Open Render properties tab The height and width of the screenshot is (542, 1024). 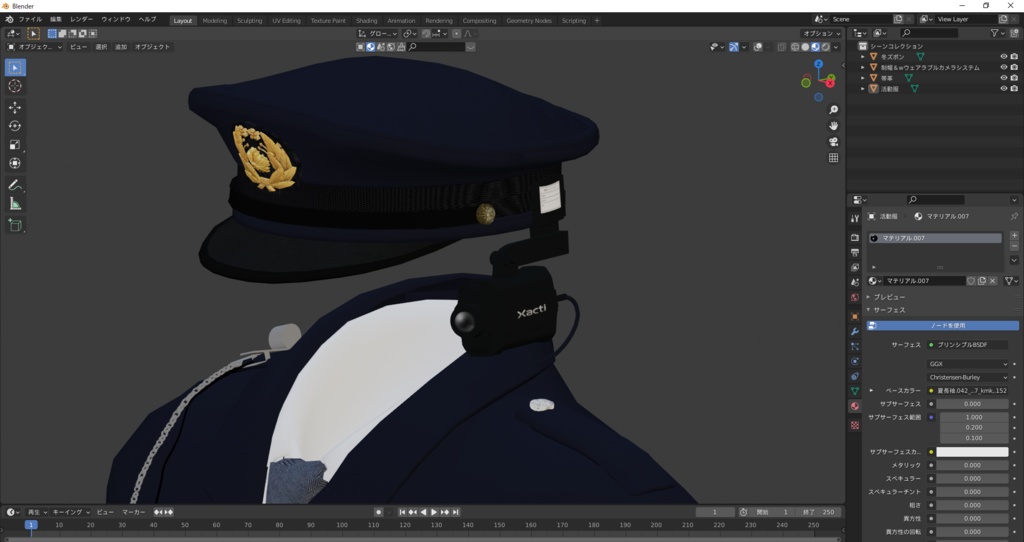point(855,237)
